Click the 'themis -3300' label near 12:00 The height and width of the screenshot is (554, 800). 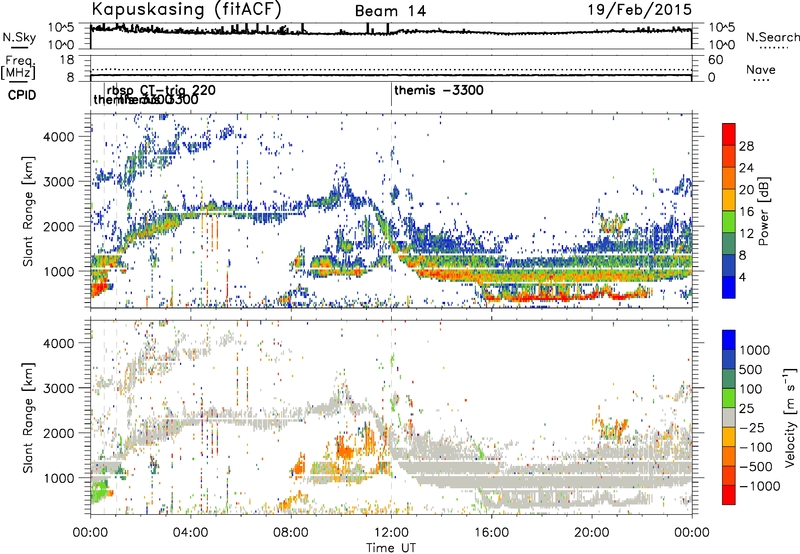pyautogui.click(x=439, y=90)
